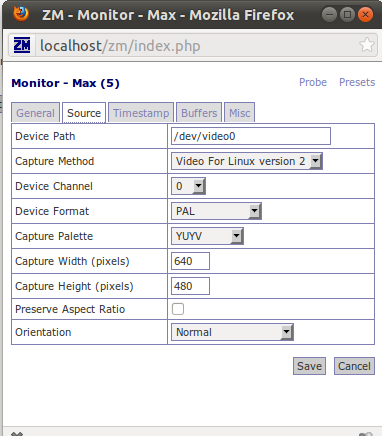Screen dimensions: 382x436
Task: Click the Preserve Aspect Ratio label
Action: point(70,309)
